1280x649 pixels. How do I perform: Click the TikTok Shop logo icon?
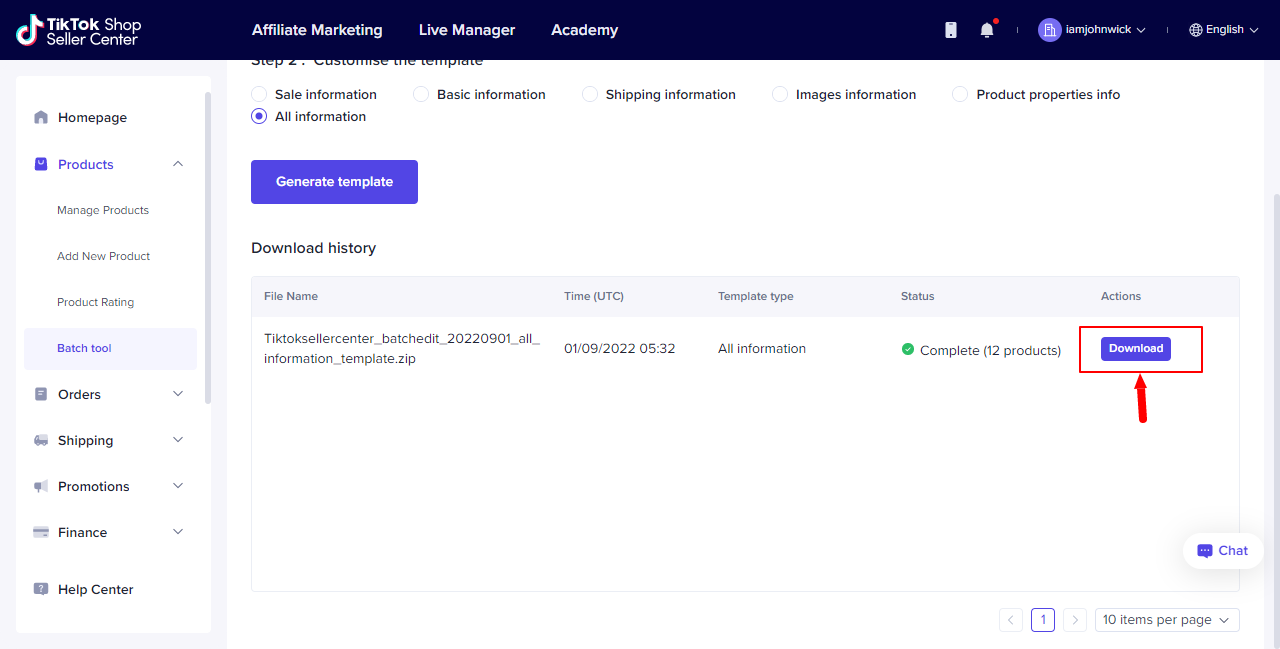point(29,30)
